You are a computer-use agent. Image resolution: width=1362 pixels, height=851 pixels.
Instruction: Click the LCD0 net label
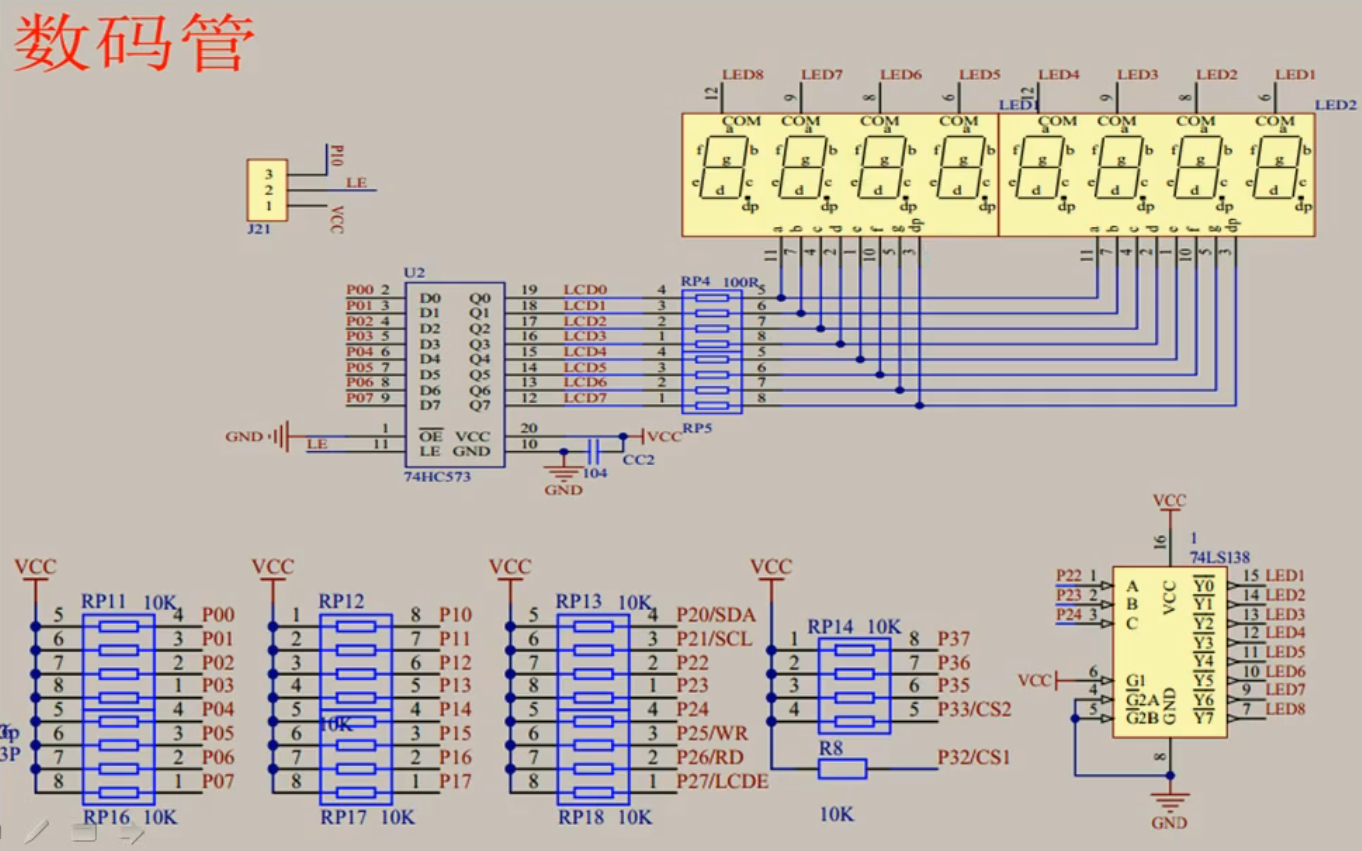click(585, 290)
